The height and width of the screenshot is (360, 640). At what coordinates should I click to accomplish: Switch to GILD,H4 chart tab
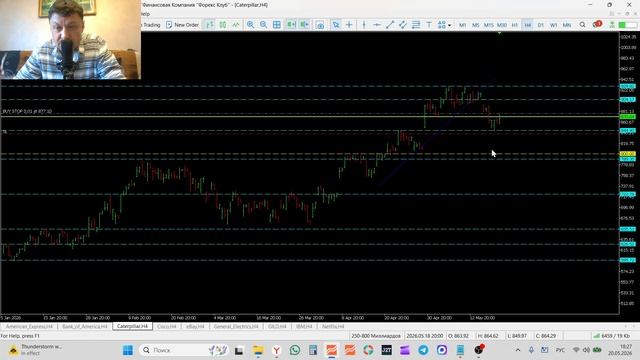tap(277, 327)
